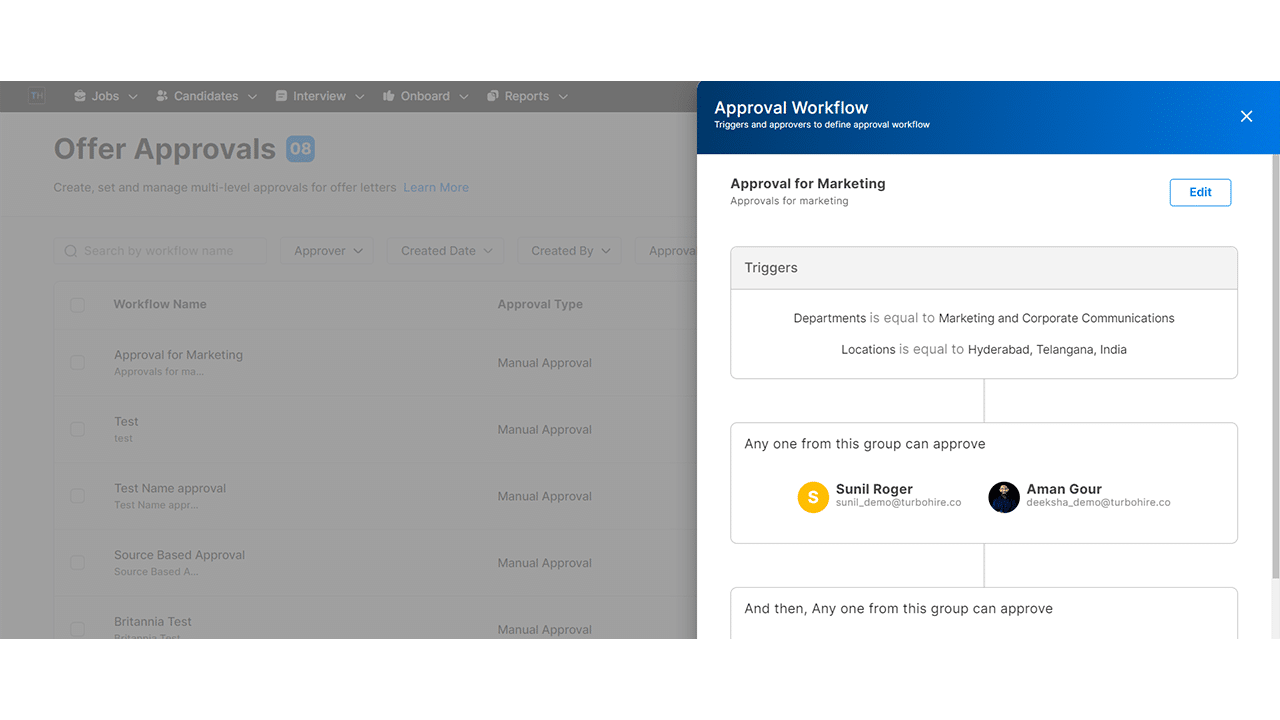Open the Learn More link
1280x720 pixels.
[x=435, y=187]
